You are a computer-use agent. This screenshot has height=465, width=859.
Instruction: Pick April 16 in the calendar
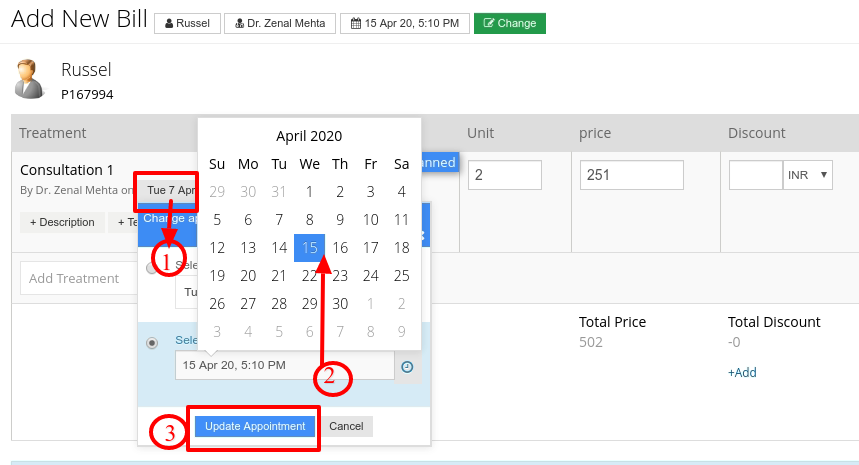click(x=340, y=248)
